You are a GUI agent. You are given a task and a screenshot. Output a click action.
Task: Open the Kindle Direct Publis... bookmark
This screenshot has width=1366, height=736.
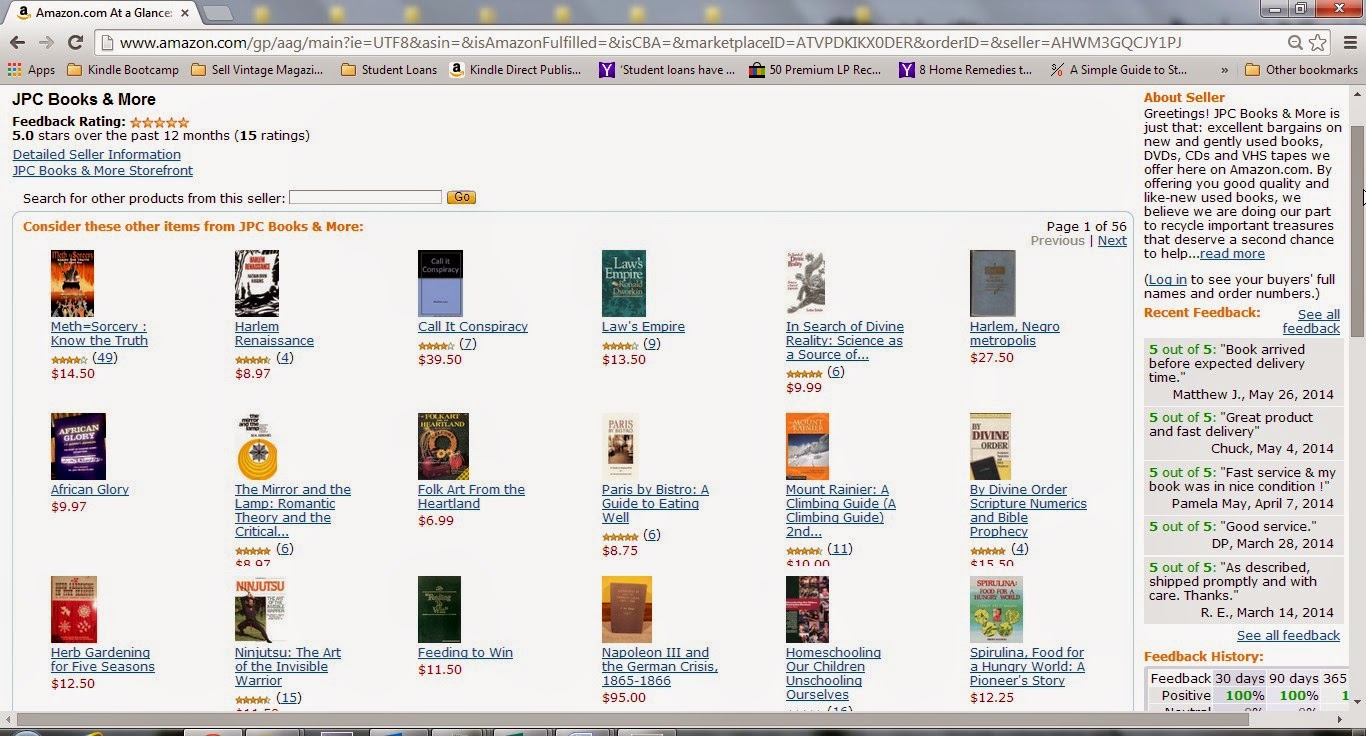[x=516, y=70]
